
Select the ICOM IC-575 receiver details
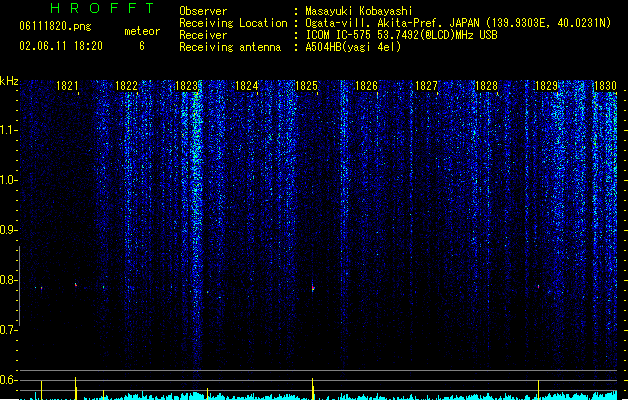point(402,35)
